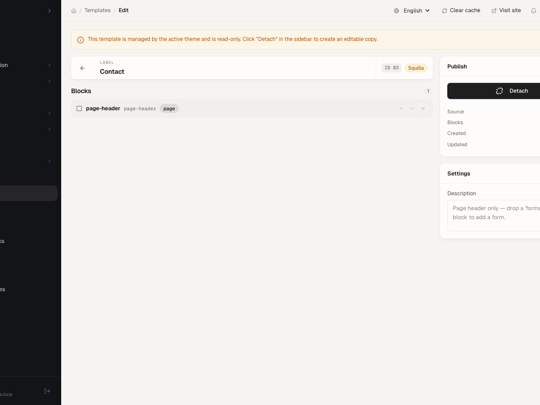
Task: Go to Templates breadcrumb
Action: click(x=97, y=10)
